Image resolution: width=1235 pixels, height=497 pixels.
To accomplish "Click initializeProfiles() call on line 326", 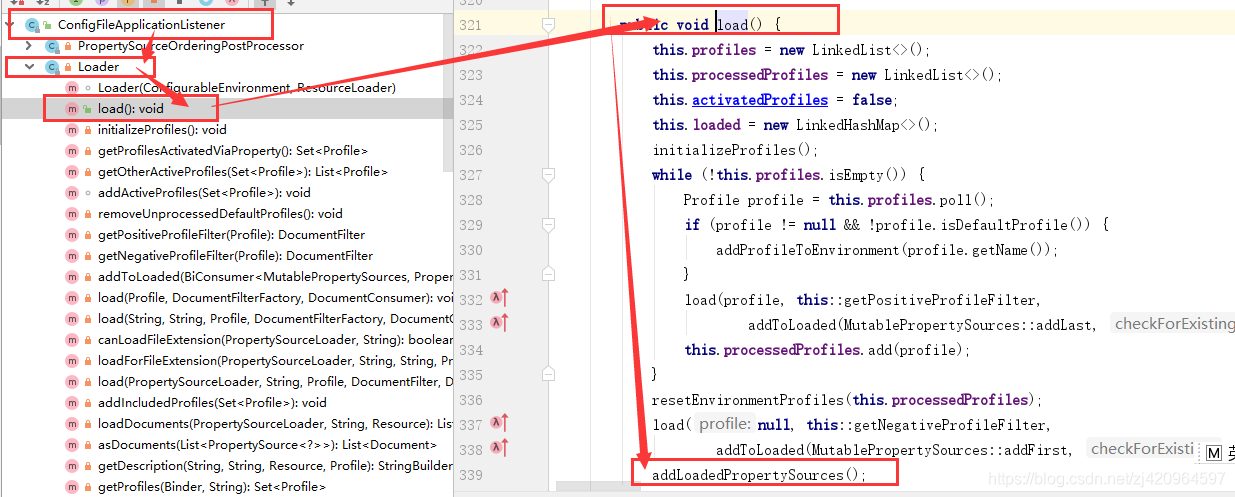I will 735,149.
